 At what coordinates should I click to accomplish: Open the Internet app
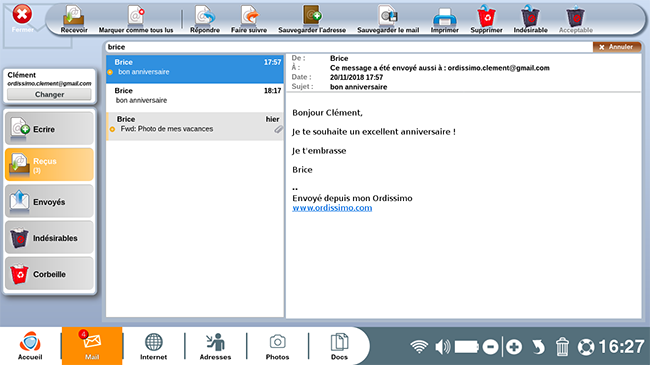coord(153,346)
